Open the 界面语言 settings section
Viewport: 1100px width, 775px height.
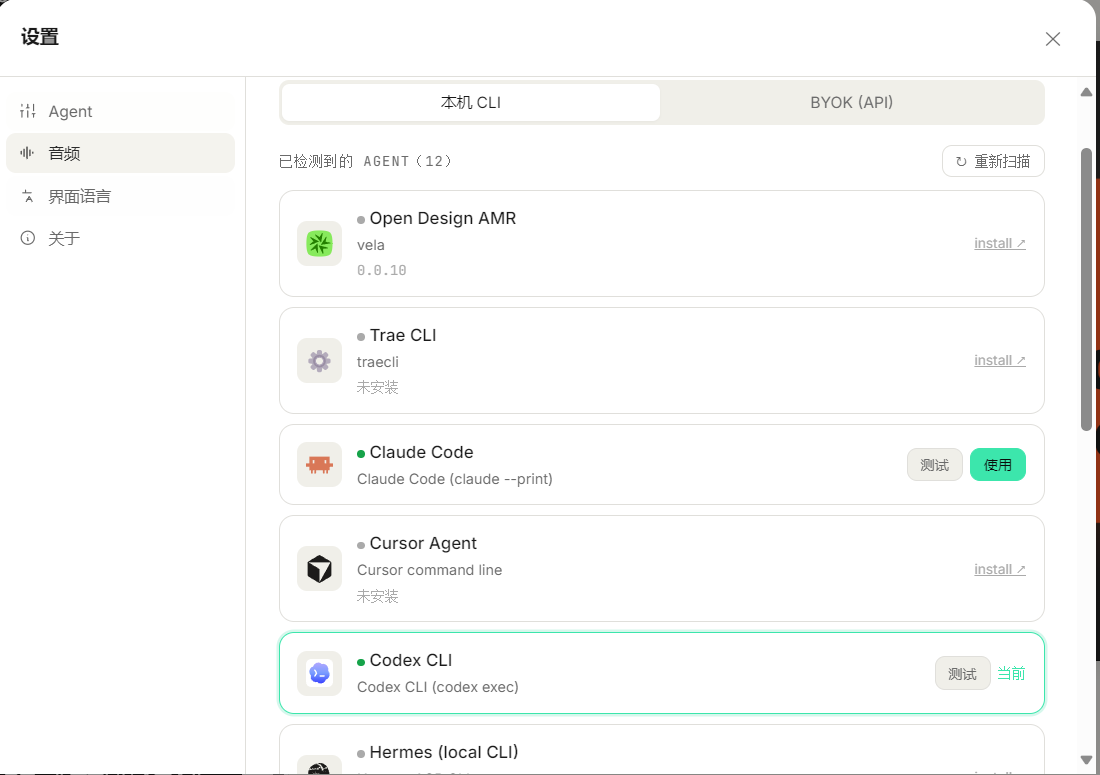tap(120, 196)
